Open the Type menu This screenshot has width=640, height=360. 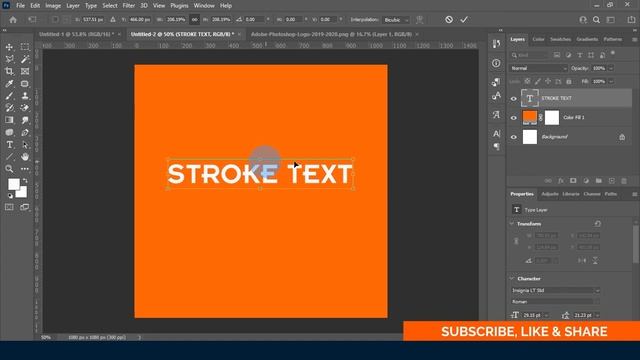(x=91, y=6)
